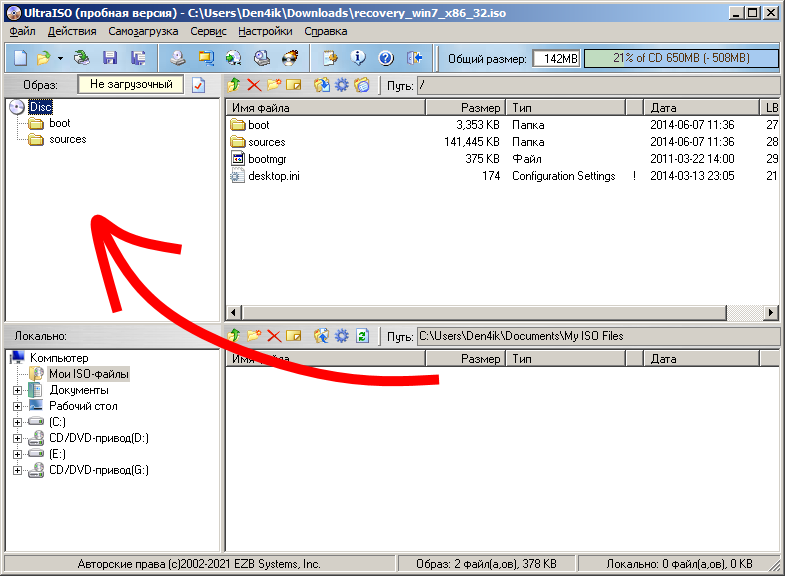The image size is (785, 576).
Task: Click gear Properties icon in image pane toolbar
Action: [341, 85]
